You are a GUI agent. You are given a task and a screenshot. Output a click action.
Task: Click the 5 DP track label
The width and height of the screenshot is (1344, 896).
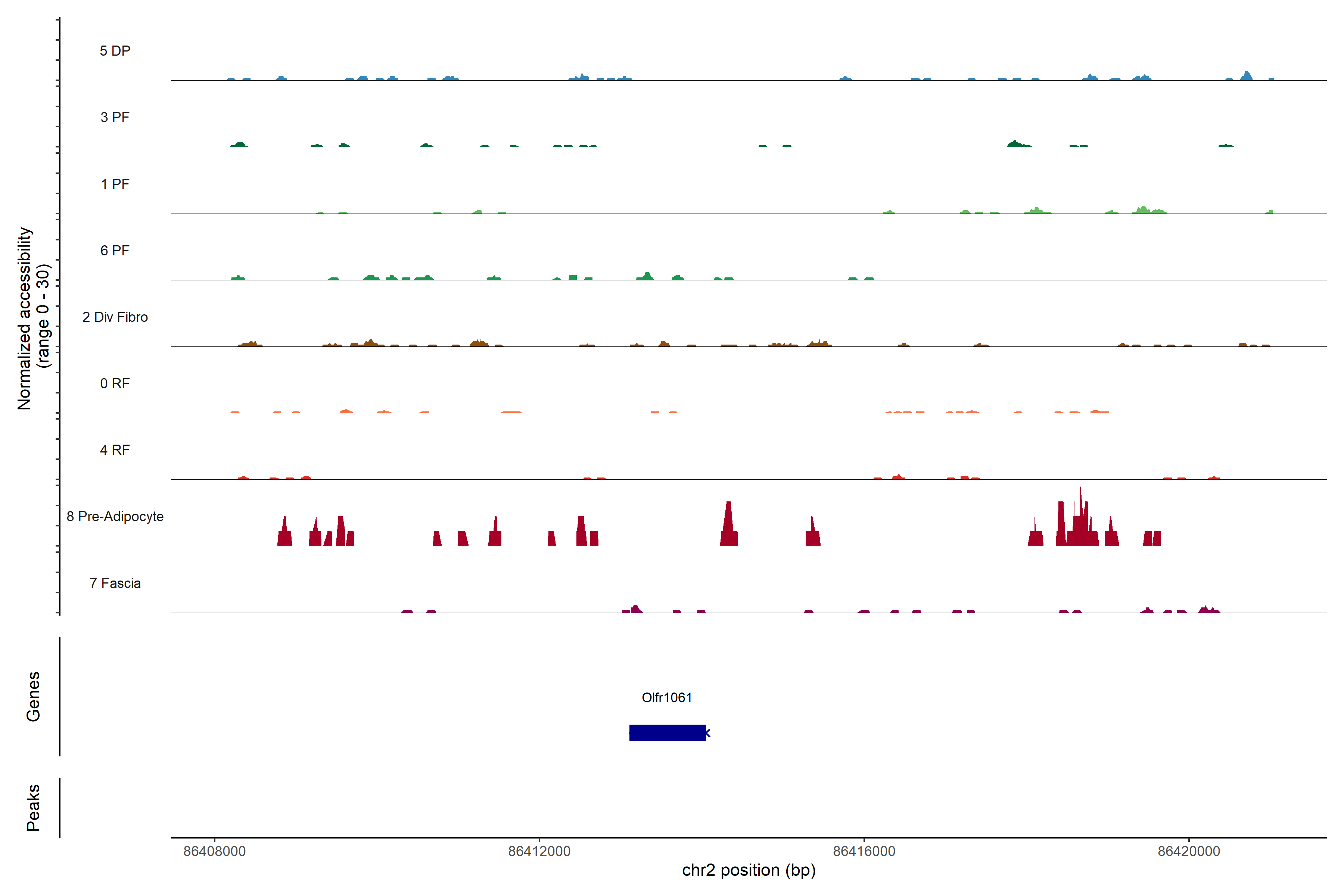[x=115, y=51]
